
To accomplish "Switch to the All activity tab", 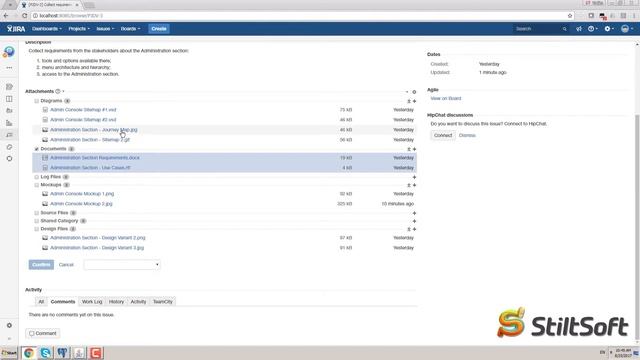I will click(x=41, y=302).
